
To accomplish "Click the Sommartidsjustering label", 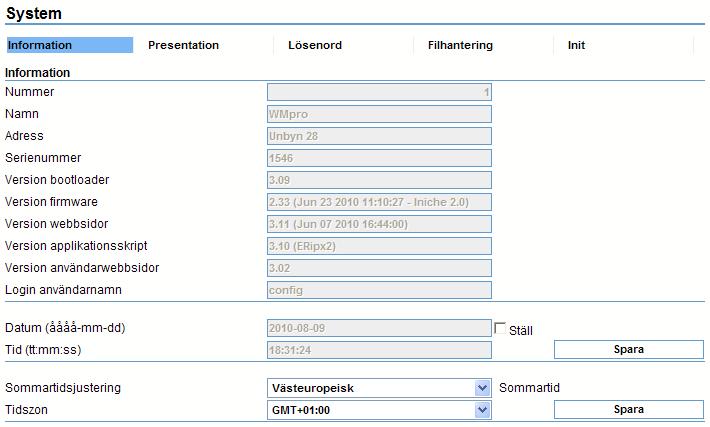I will (63, 388).
